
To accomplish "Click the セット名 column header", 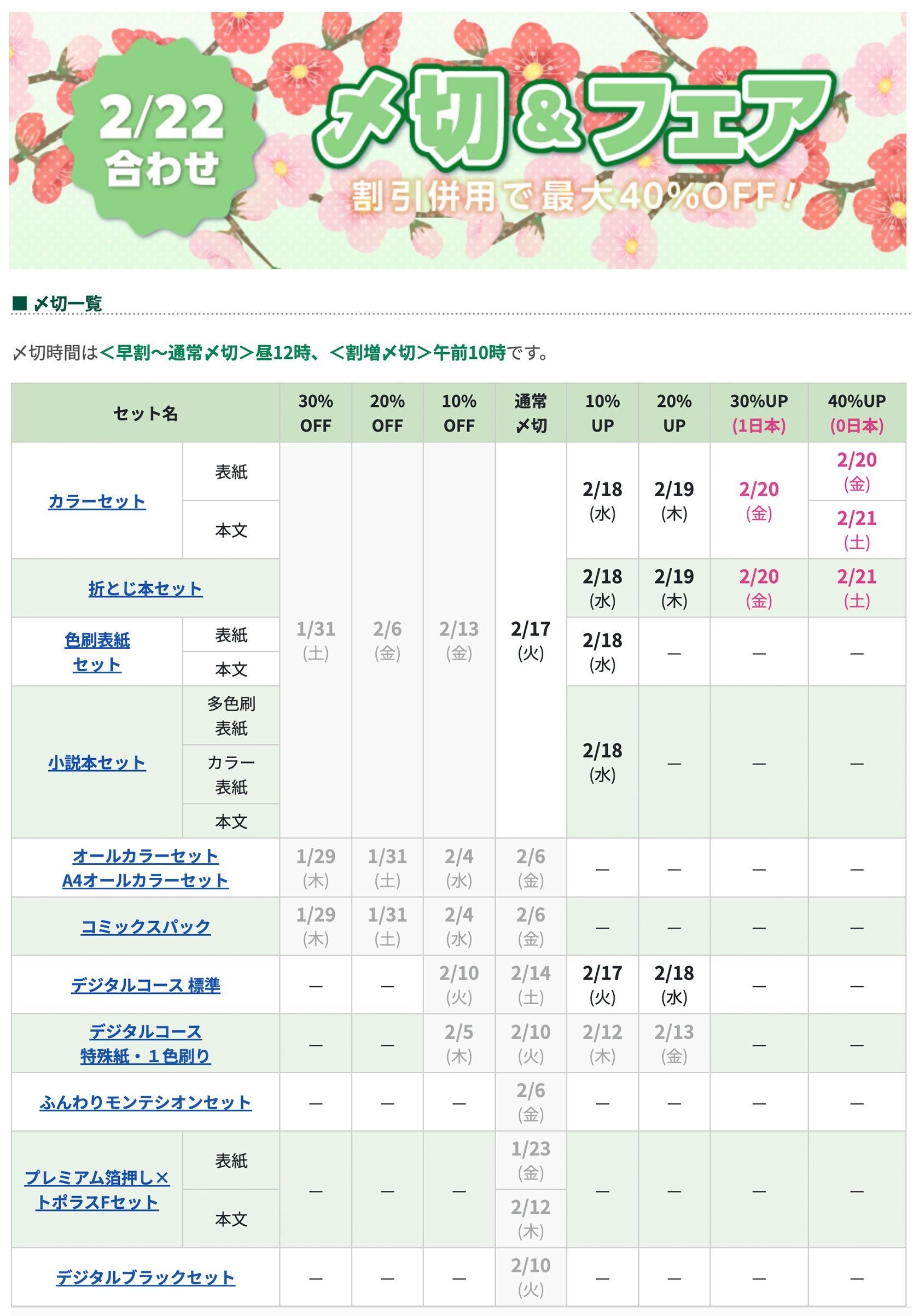I will [145, 414].
